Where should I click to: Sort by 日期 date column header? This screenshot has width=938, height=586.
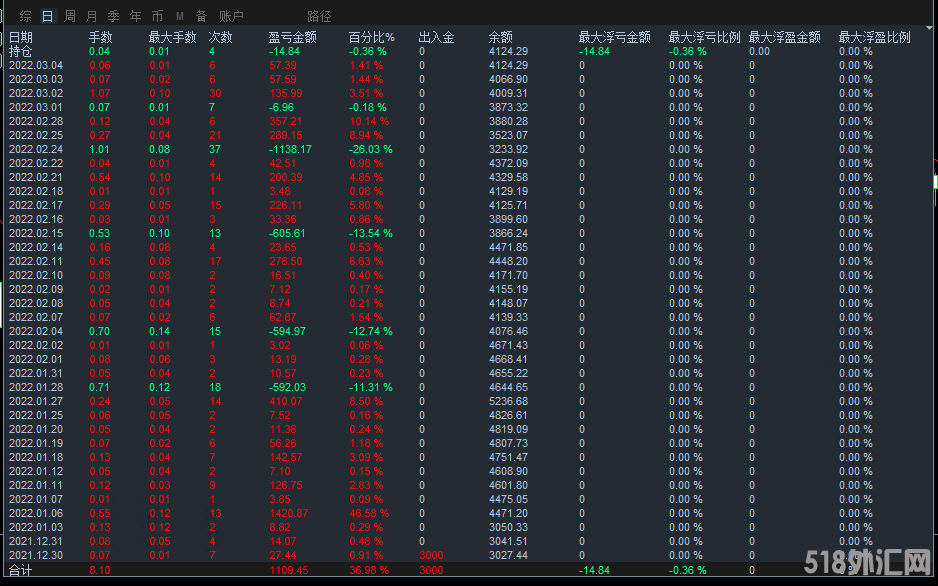tap(21, 37)
